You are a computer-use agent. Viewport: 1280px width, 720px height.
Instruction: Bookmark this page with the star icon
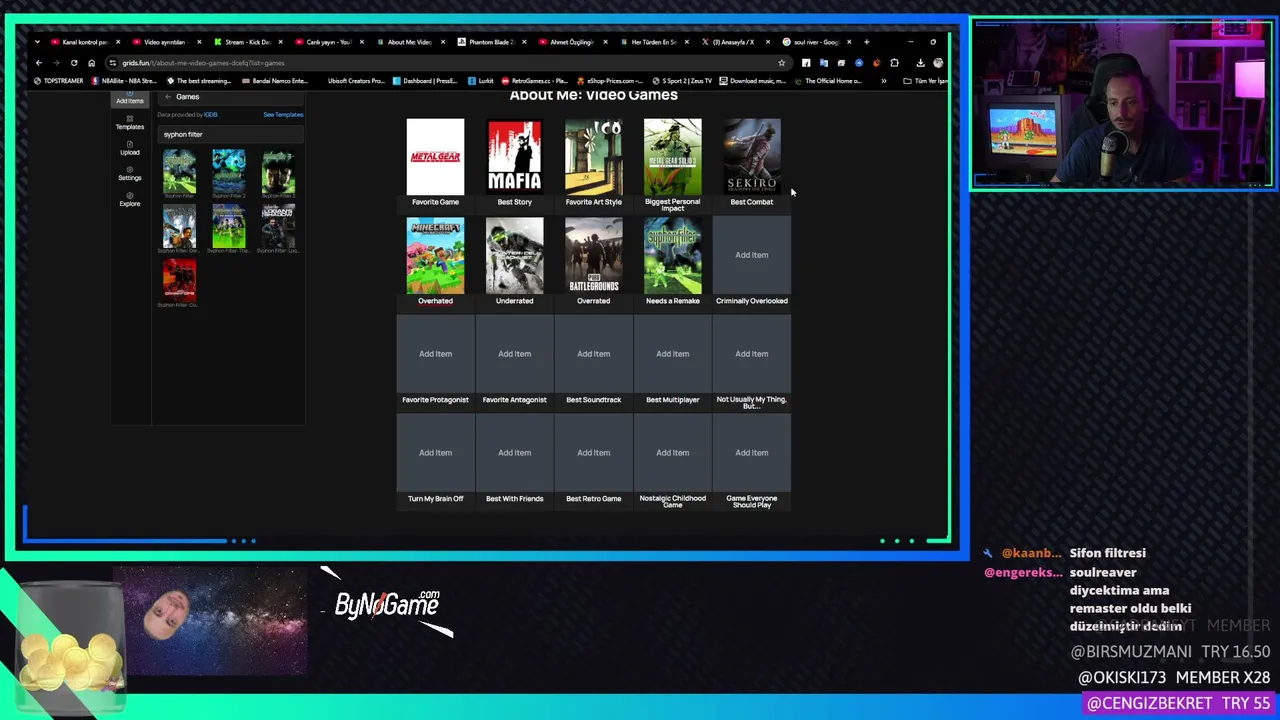[781, 63]
